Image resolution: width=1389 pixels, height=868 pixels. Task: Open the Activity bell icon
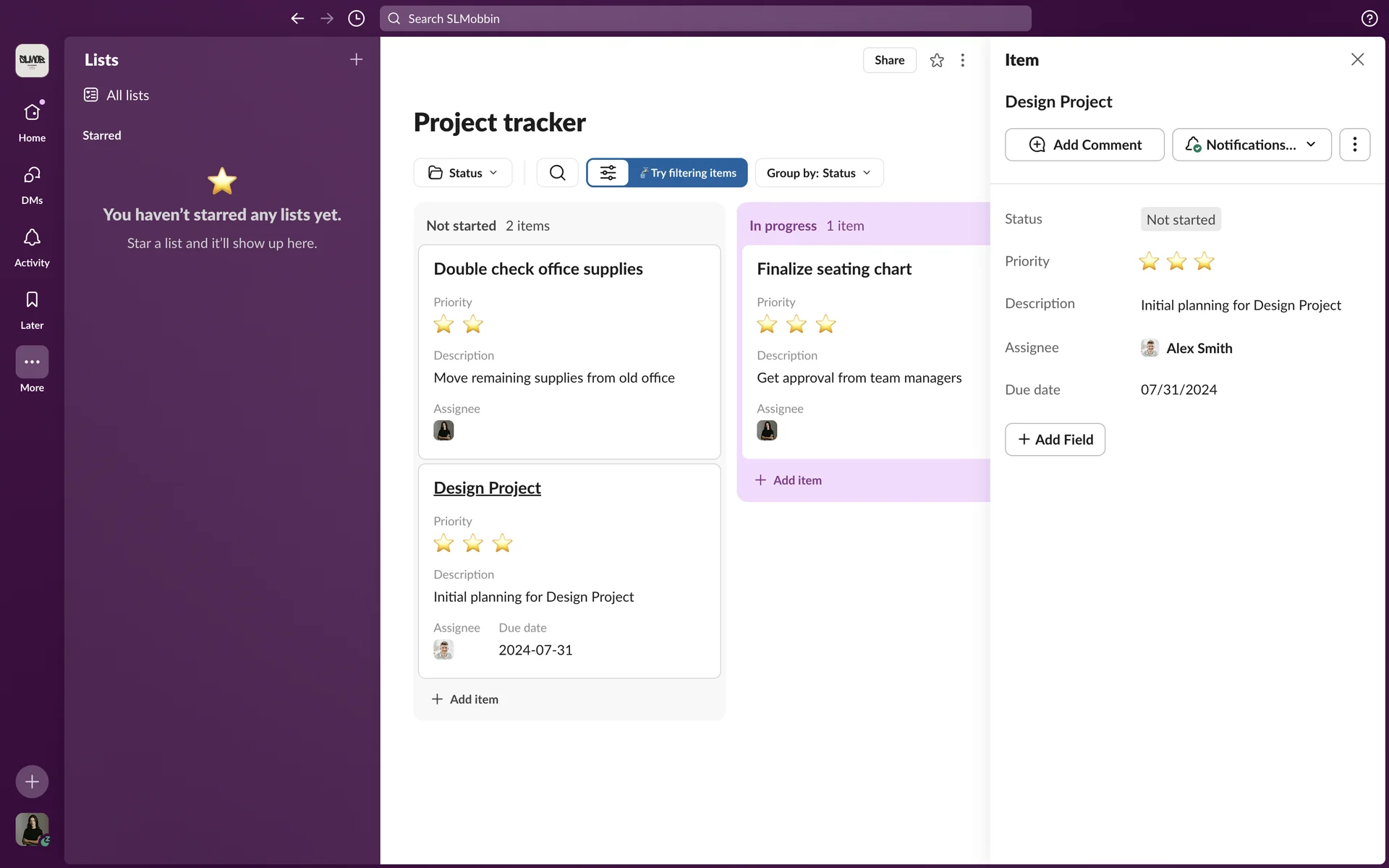tap(32, 238)
